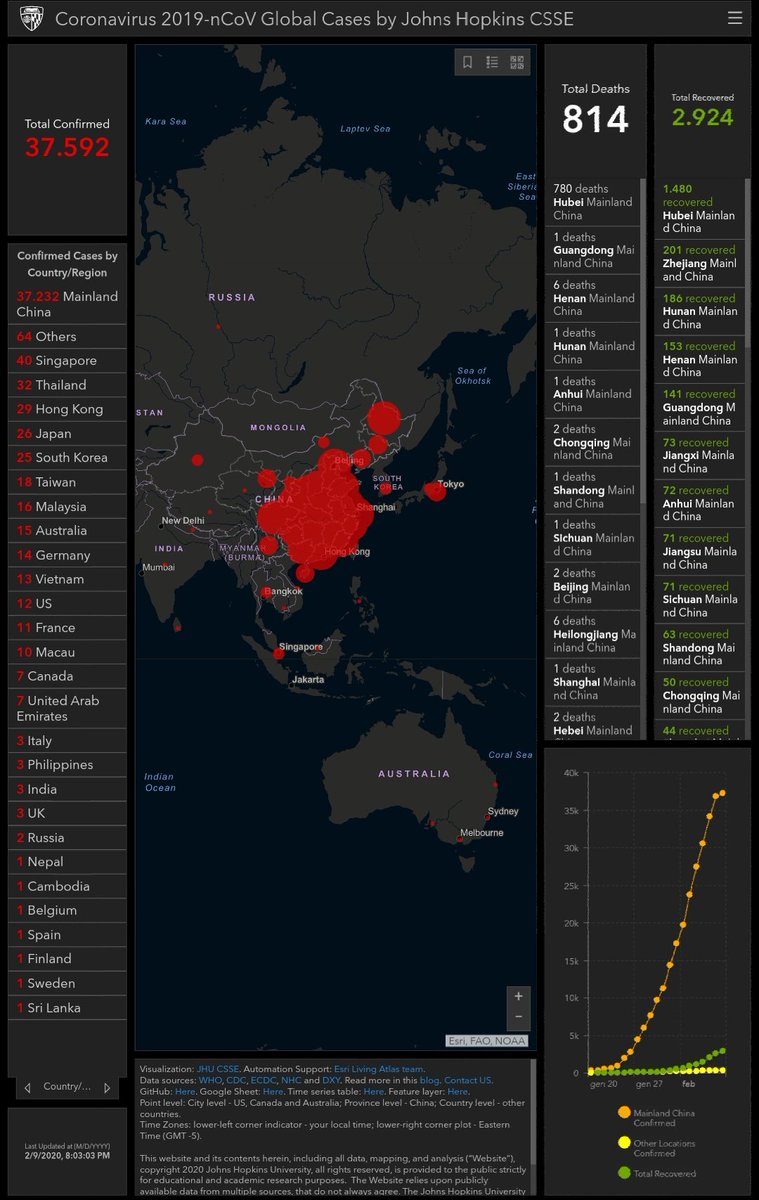The width and height of the screenshot is (759, 1200).
Task: Zoom out on the map with minus button
Action: click(x=518, y=1017)
